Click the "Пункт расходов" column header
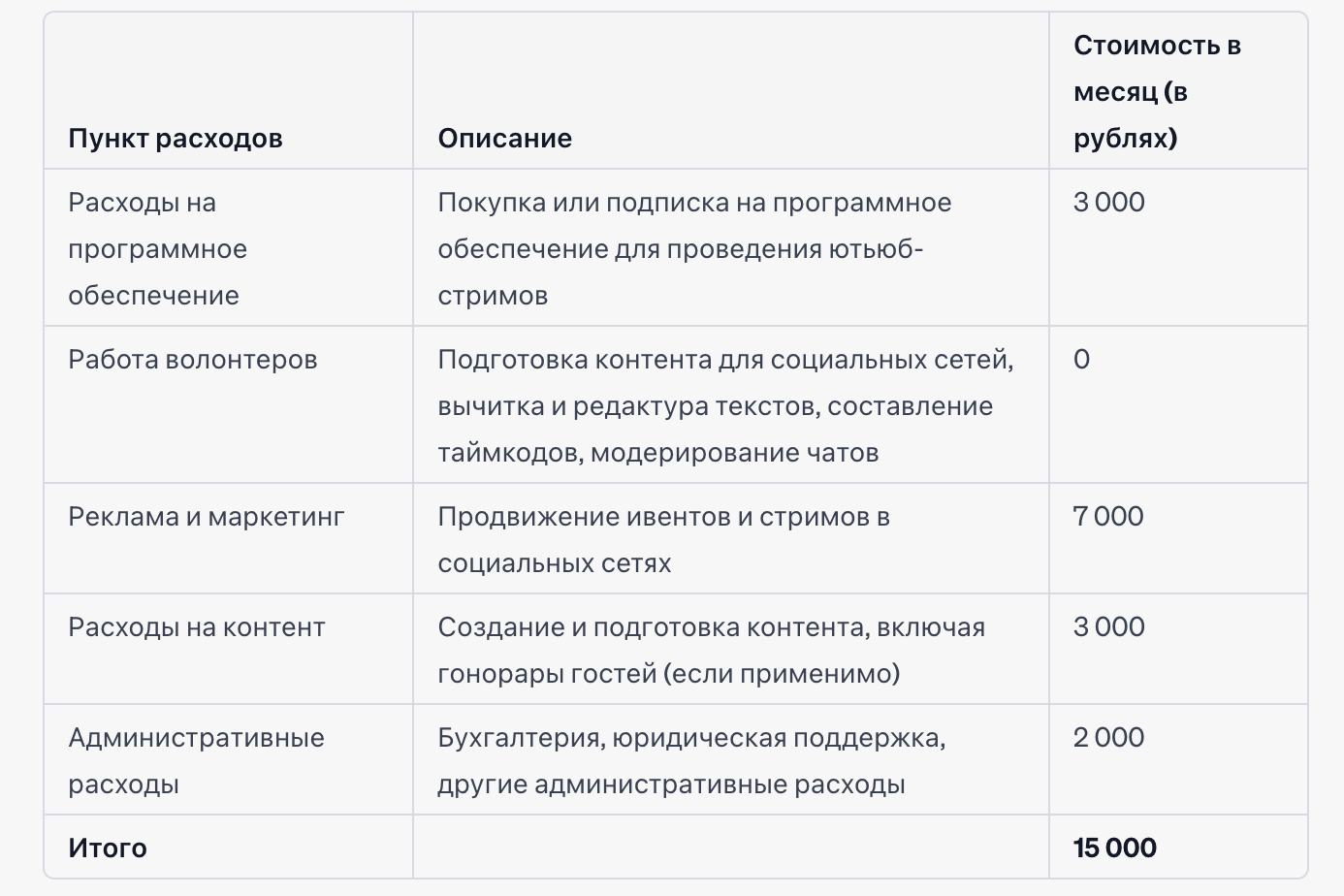This screenshot has width=1344, height=896. [176, 139]
